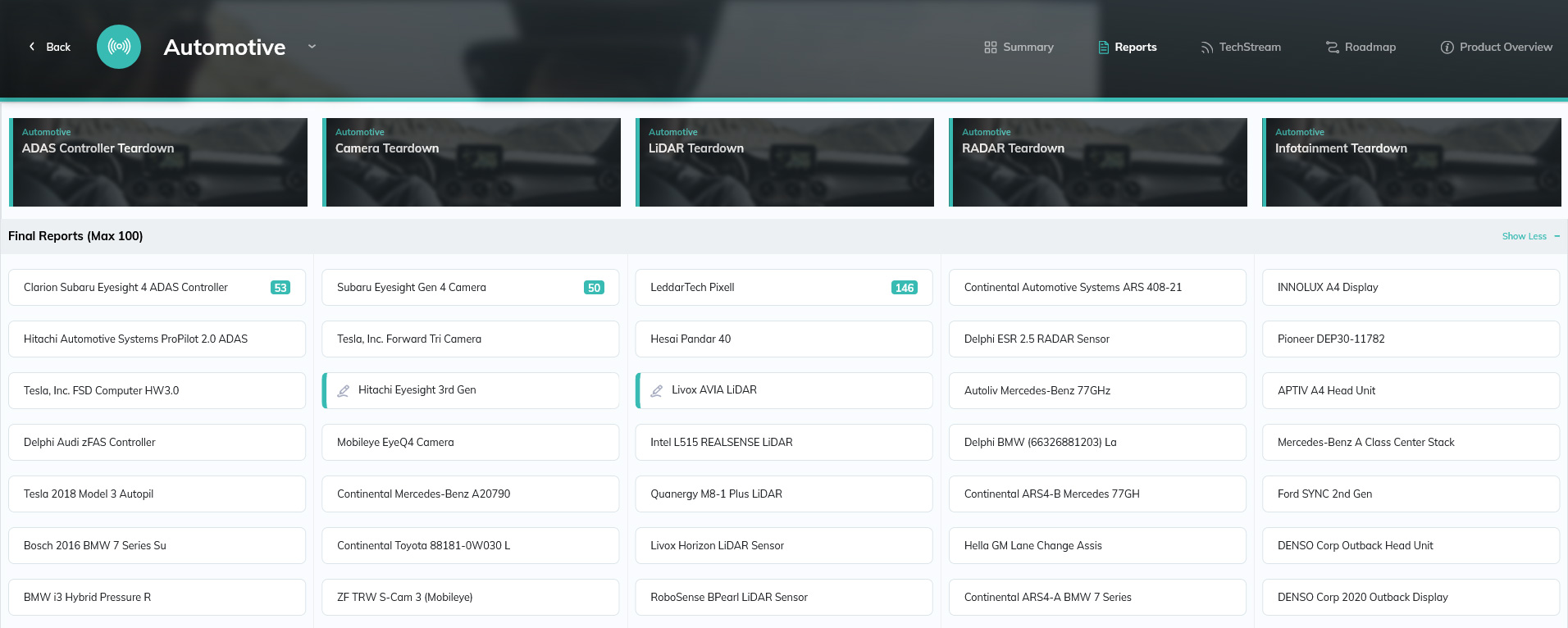Select Pioneer DEP30-11782 report
Viewport: 1568px width, 628px height.
(x=1411, y=339)
